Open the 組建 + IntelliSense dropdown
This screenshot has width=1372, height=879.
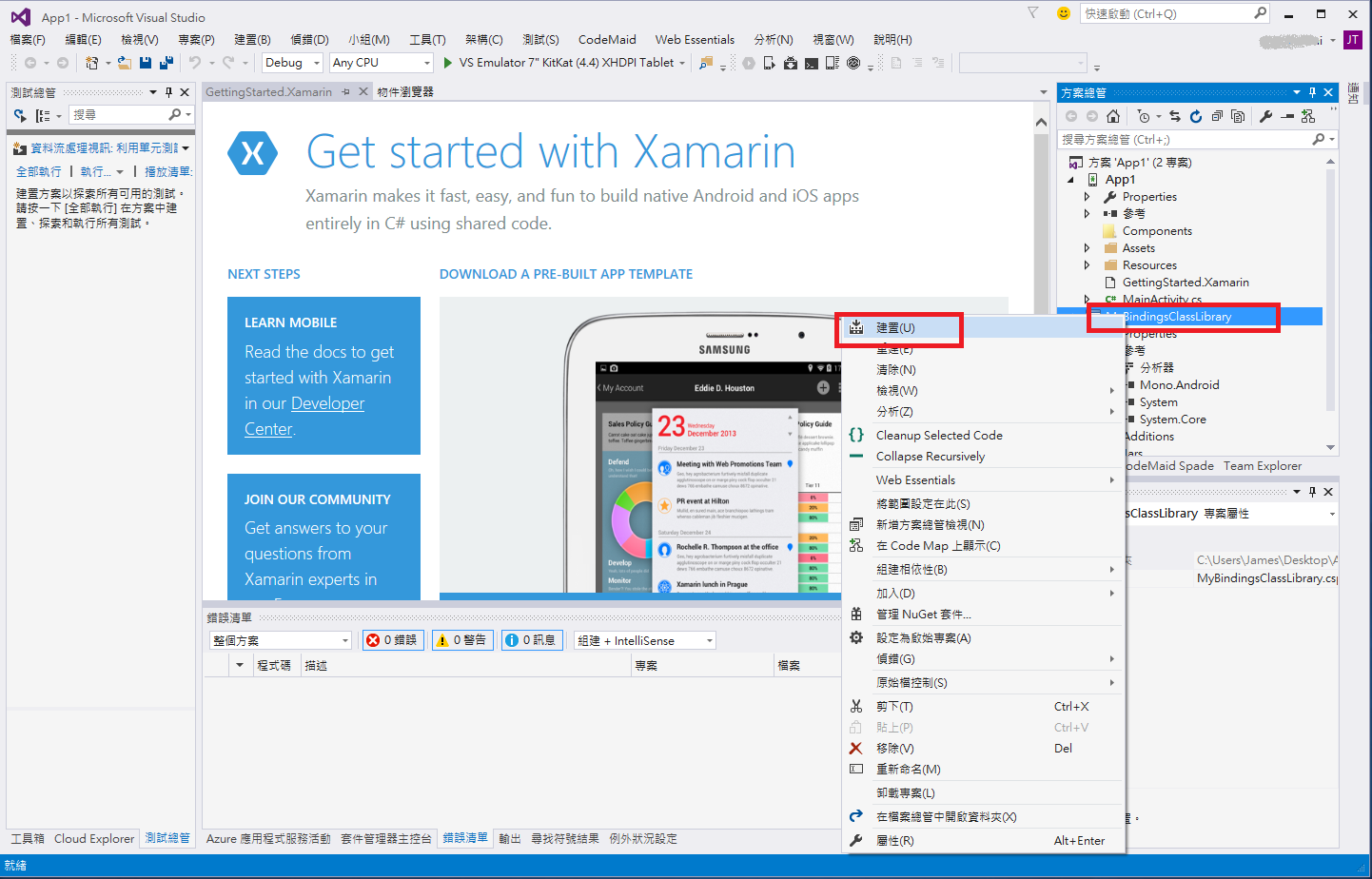point(644,640)
